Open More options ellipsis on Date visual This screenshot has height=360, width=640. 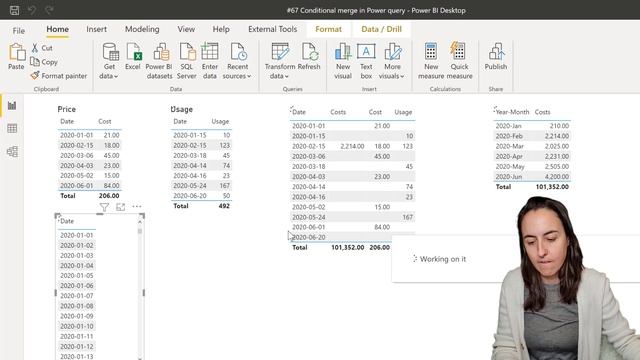[137, 207]
